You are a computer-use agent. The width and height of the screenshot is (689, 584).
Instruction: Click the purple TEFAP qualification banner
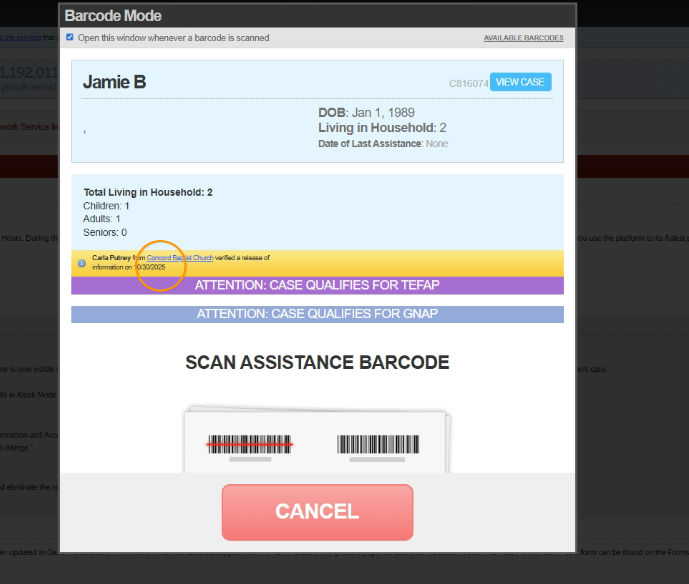point(317,285)
